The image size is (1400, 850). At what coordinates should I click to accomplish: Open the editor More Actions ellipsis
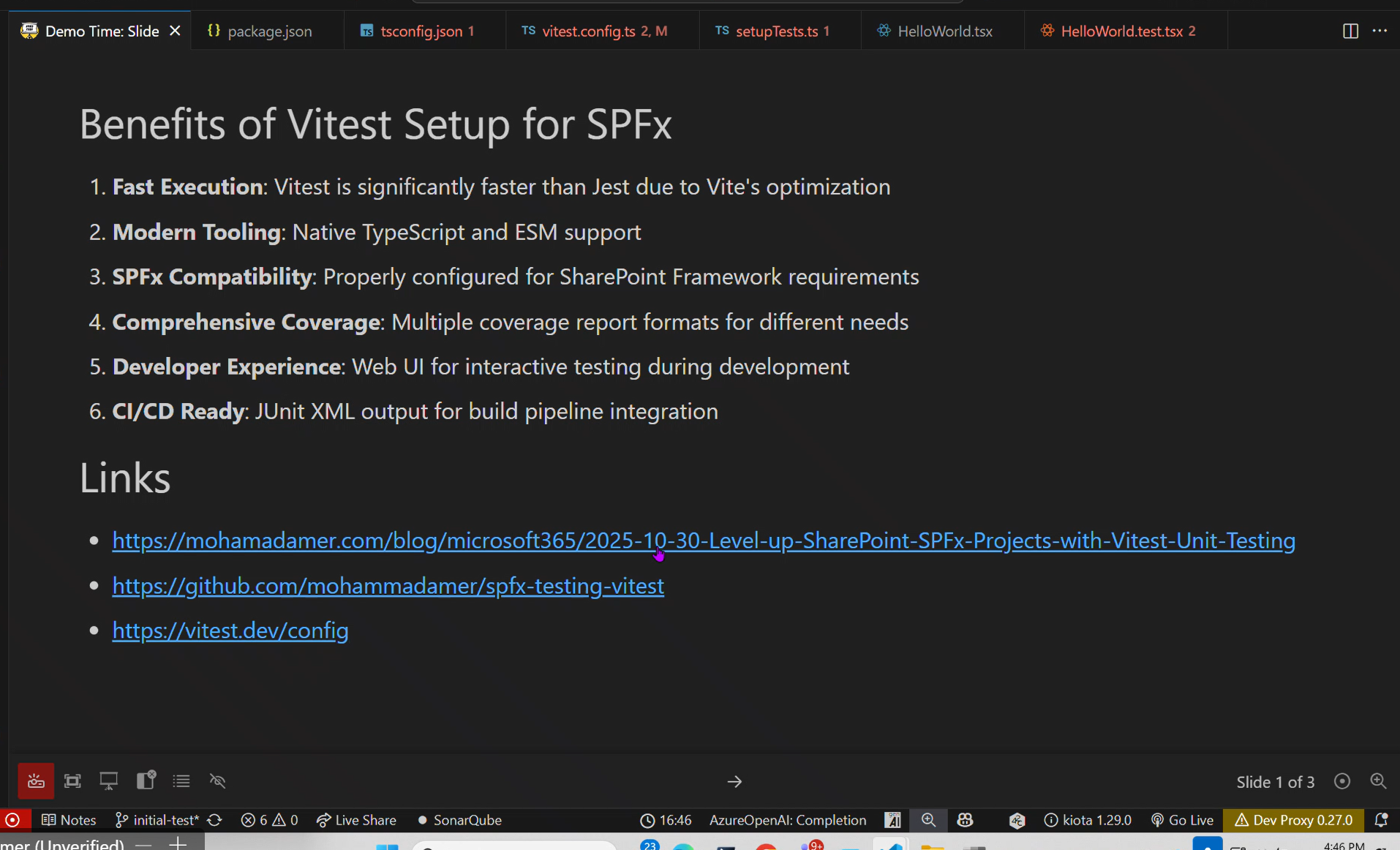pos(1380,31)
